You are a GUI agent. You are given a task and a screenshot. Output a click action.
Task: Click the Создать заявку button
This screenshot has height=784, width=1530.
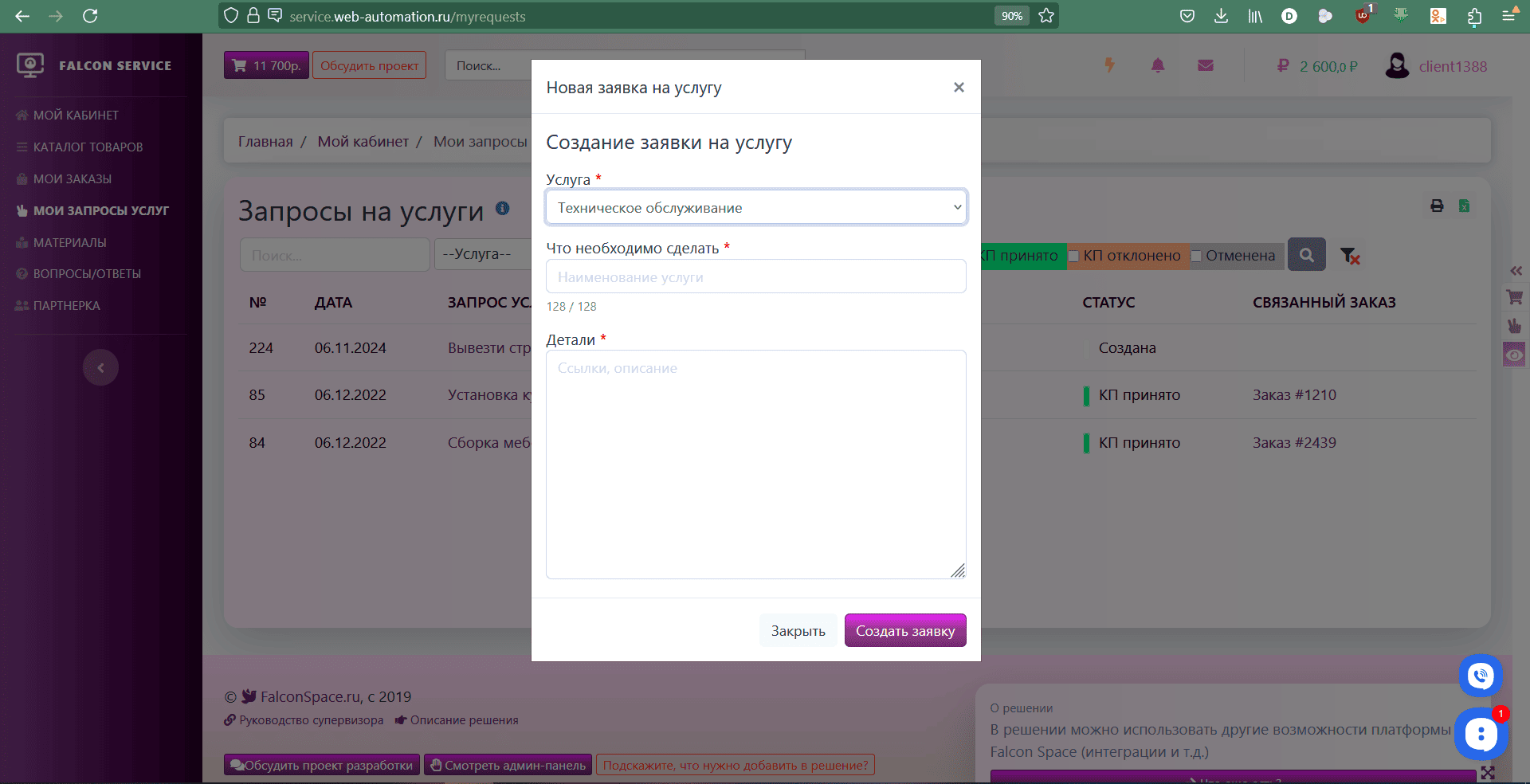coord(905,630)
